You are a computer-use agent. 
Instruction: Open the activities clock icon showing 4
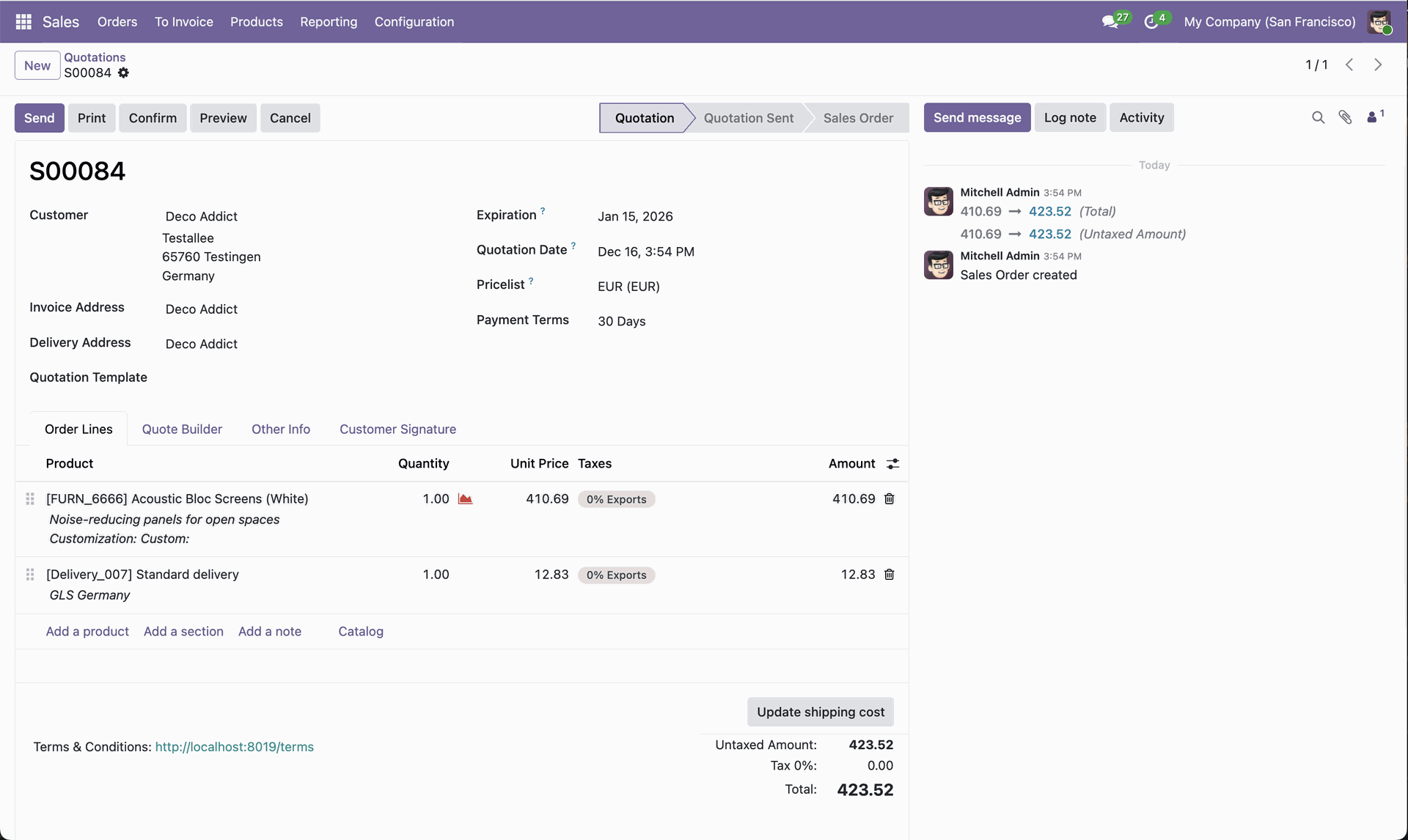click(1151, 22)
